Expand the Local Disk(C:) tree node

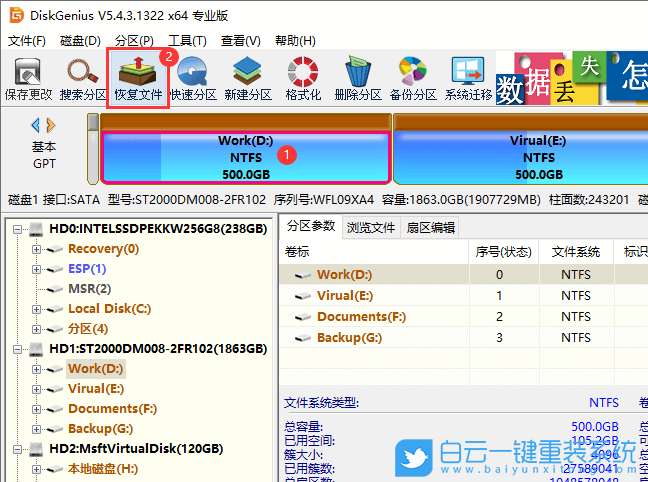(37, 309)
